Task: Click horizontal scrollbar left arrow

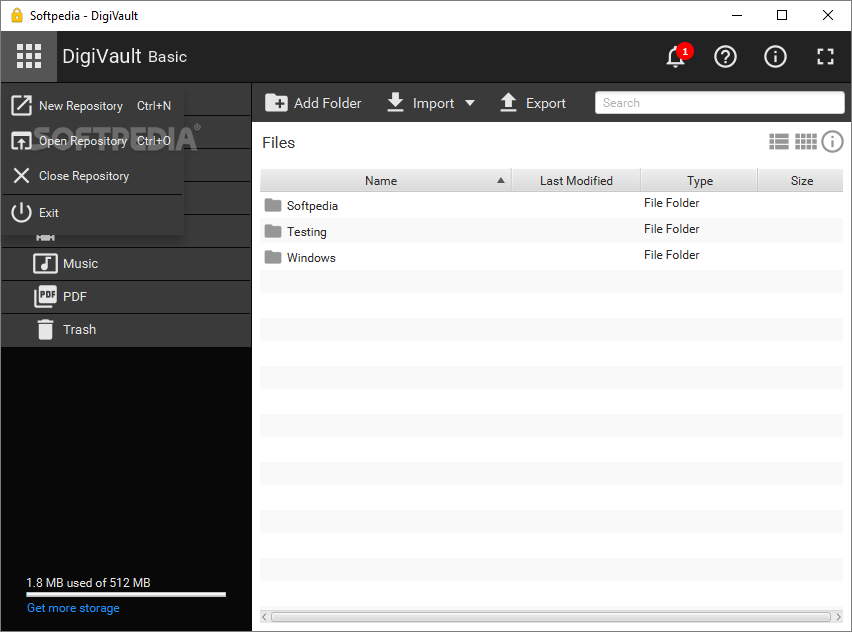Action: 265,617
